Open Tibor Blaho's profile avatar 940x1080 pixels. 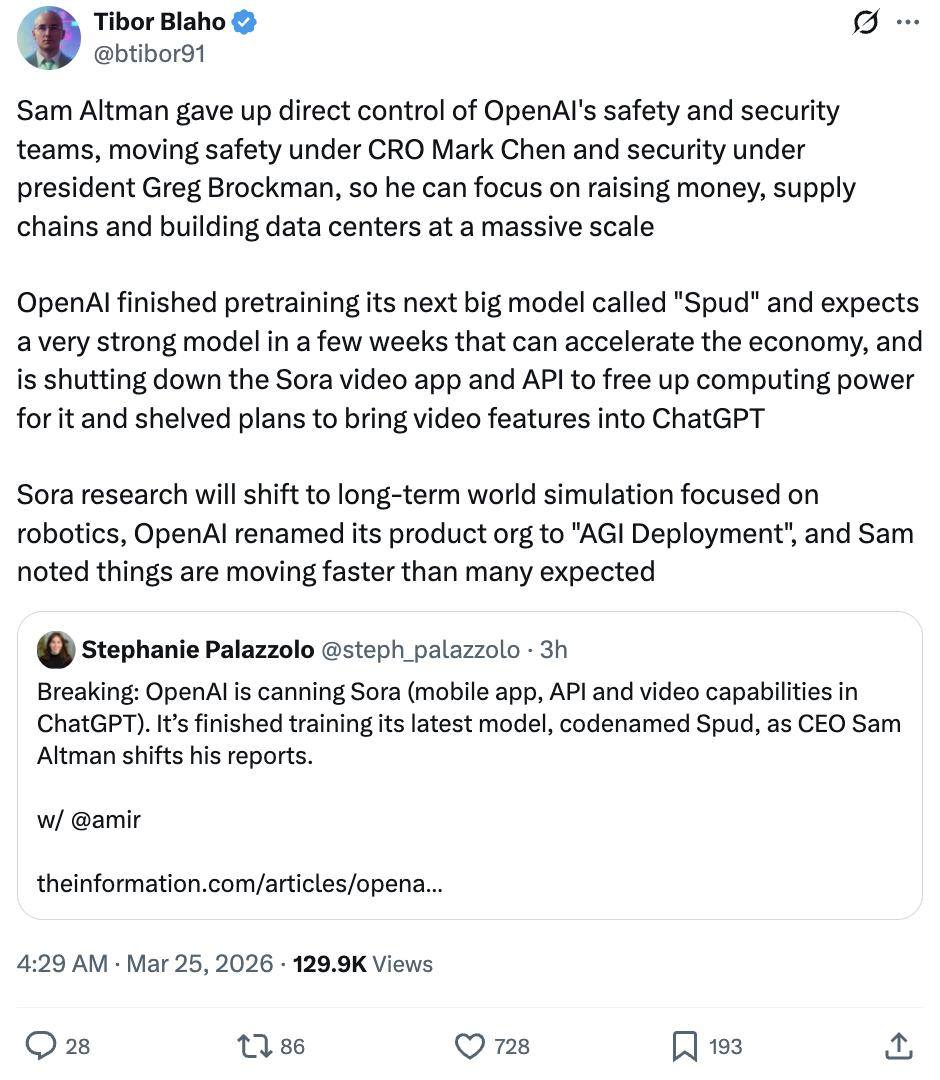(48, 38)
